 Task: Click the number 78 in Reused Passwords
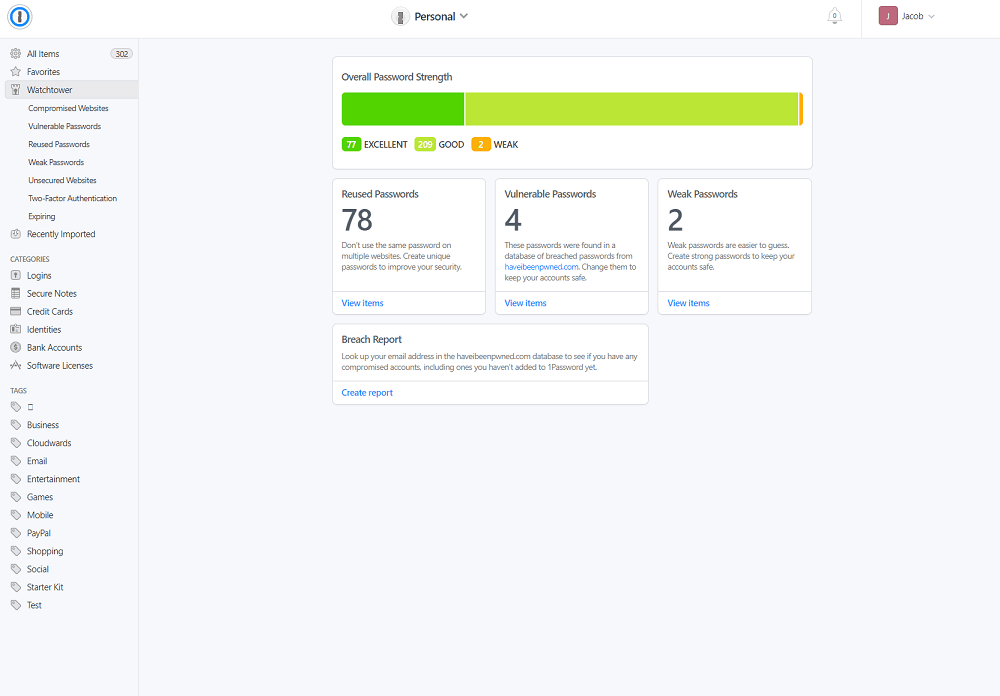(357, 220)
